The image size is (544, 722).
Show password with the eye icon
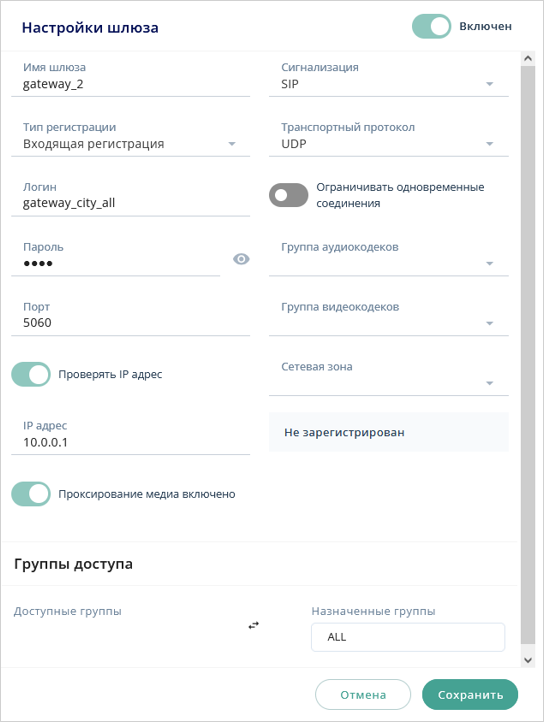pos(241,259)
